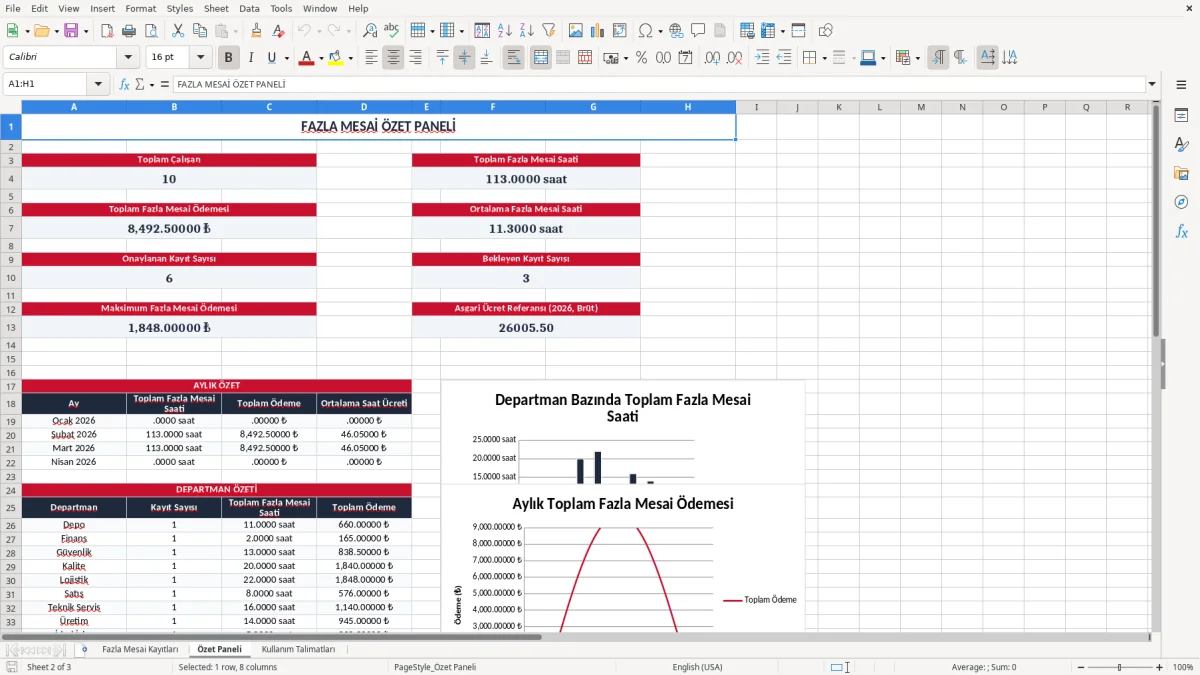The width and height of the screenshot is (1200, 675).
Task: Select column D header
Action: [x=364, y=107]
